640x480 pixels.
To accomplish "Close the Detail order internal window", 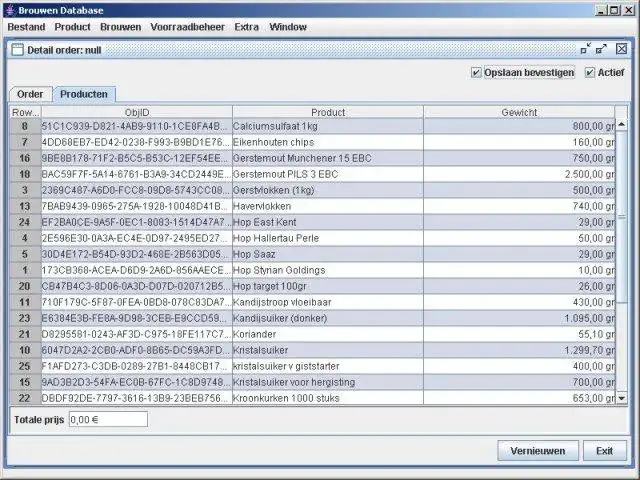I will (621, 49).
